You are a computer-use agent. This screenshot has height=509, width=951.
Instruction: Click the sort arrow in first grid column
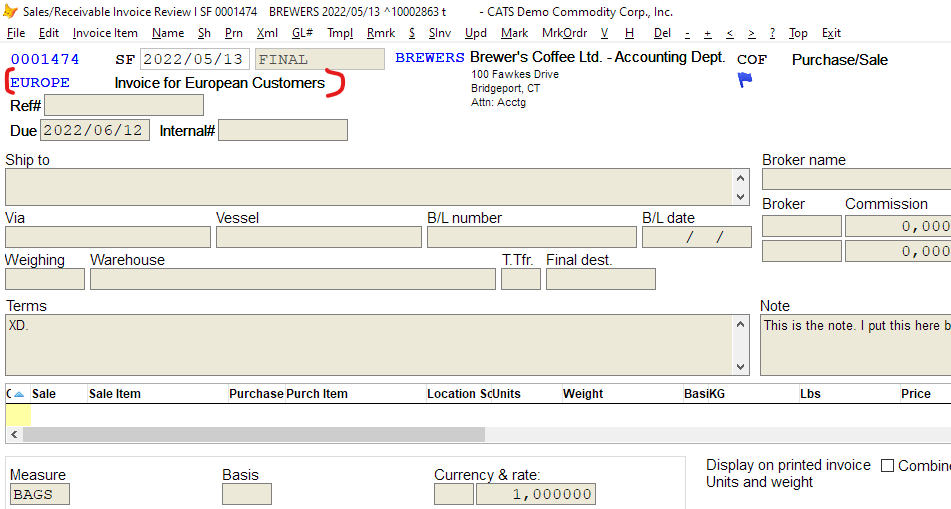click(x=19, y=394)
